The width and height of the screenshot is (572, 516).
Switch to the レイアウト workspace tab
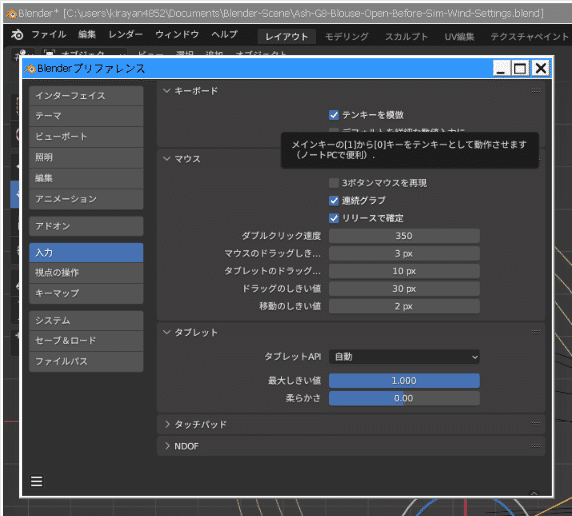pyautogui.click(x=287, y=36)
